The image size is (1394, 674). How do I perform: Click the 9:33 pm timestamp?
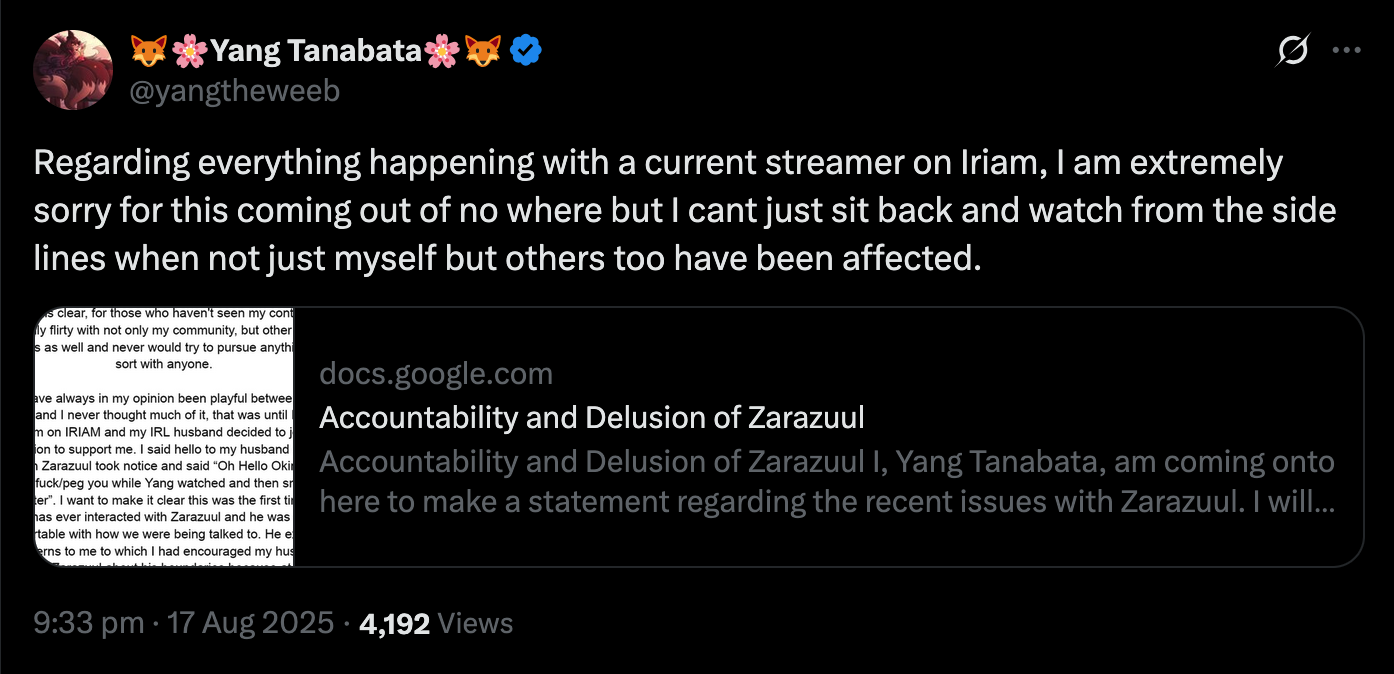[89, 624]
